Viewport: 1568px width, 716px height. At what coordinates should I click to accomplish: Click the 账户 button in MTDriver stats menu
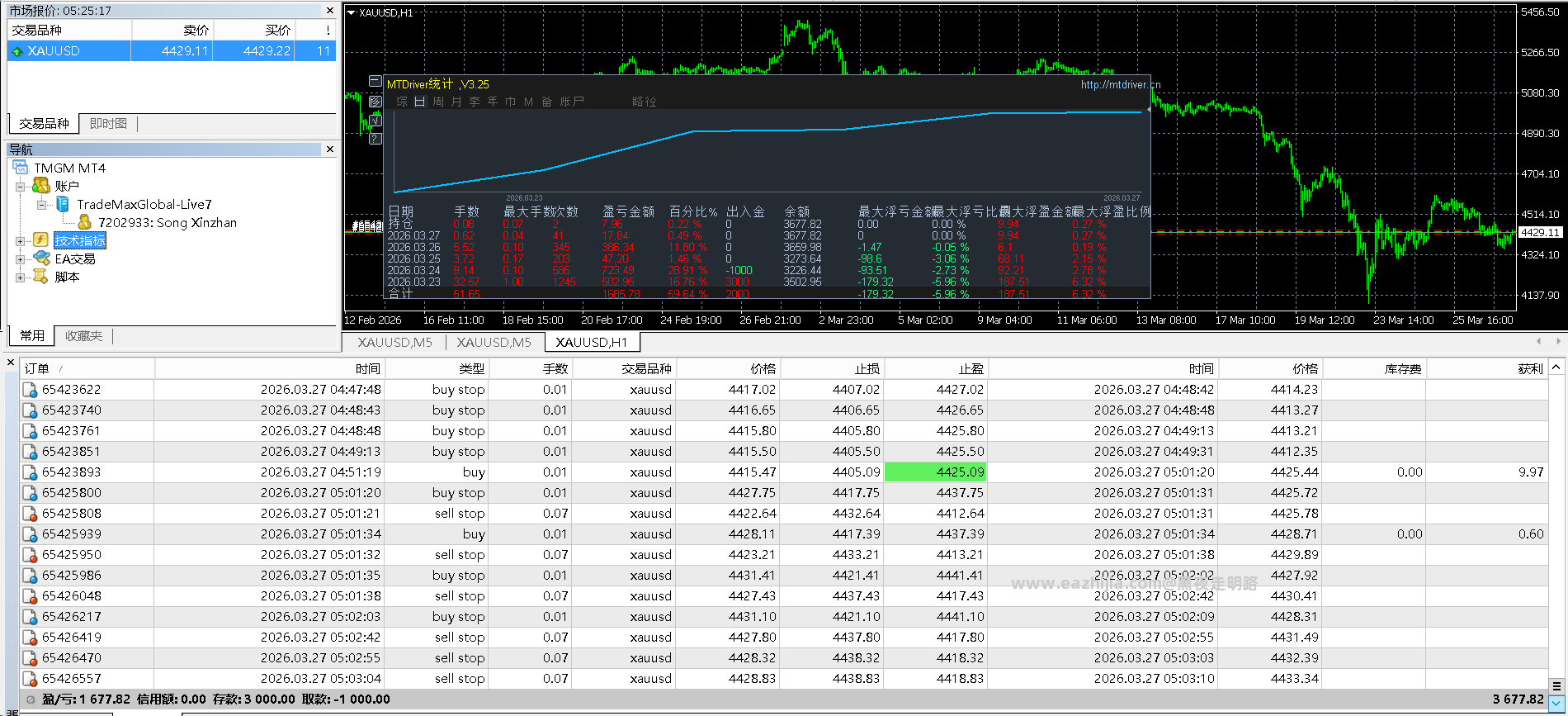572,102
